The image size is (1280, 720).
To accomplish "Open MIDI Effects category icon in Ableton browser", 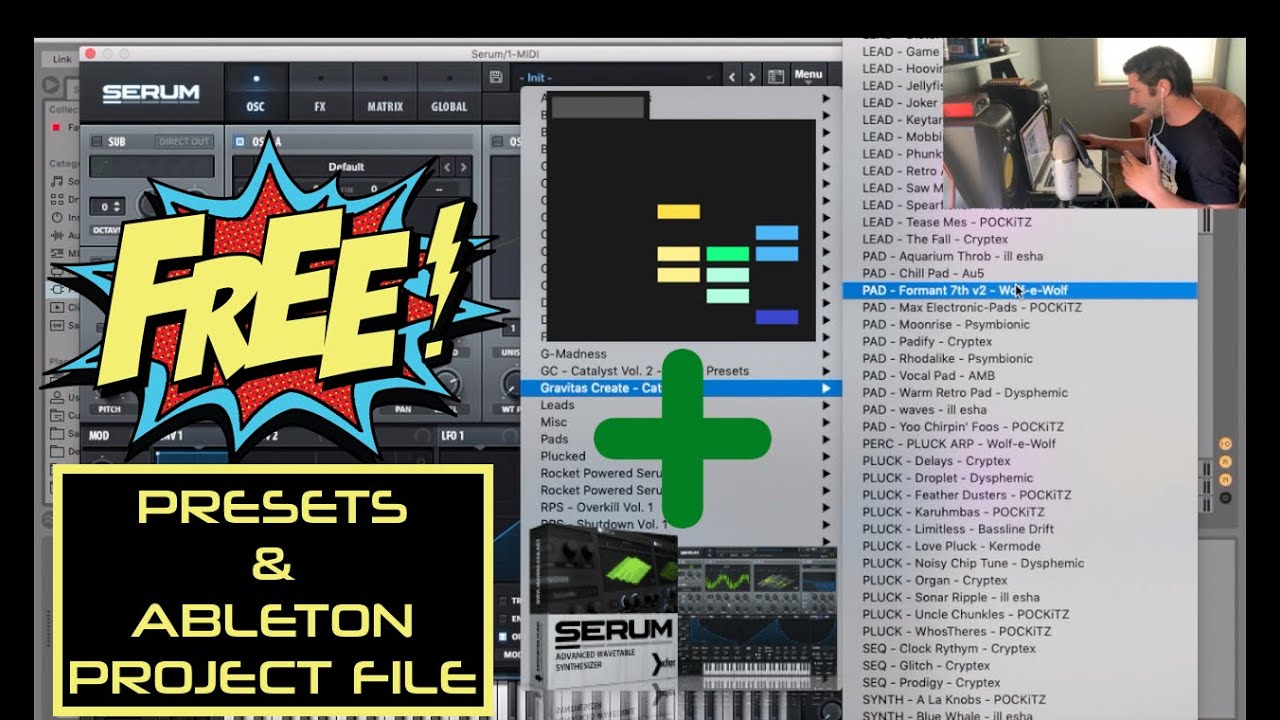I will point(55,253).
